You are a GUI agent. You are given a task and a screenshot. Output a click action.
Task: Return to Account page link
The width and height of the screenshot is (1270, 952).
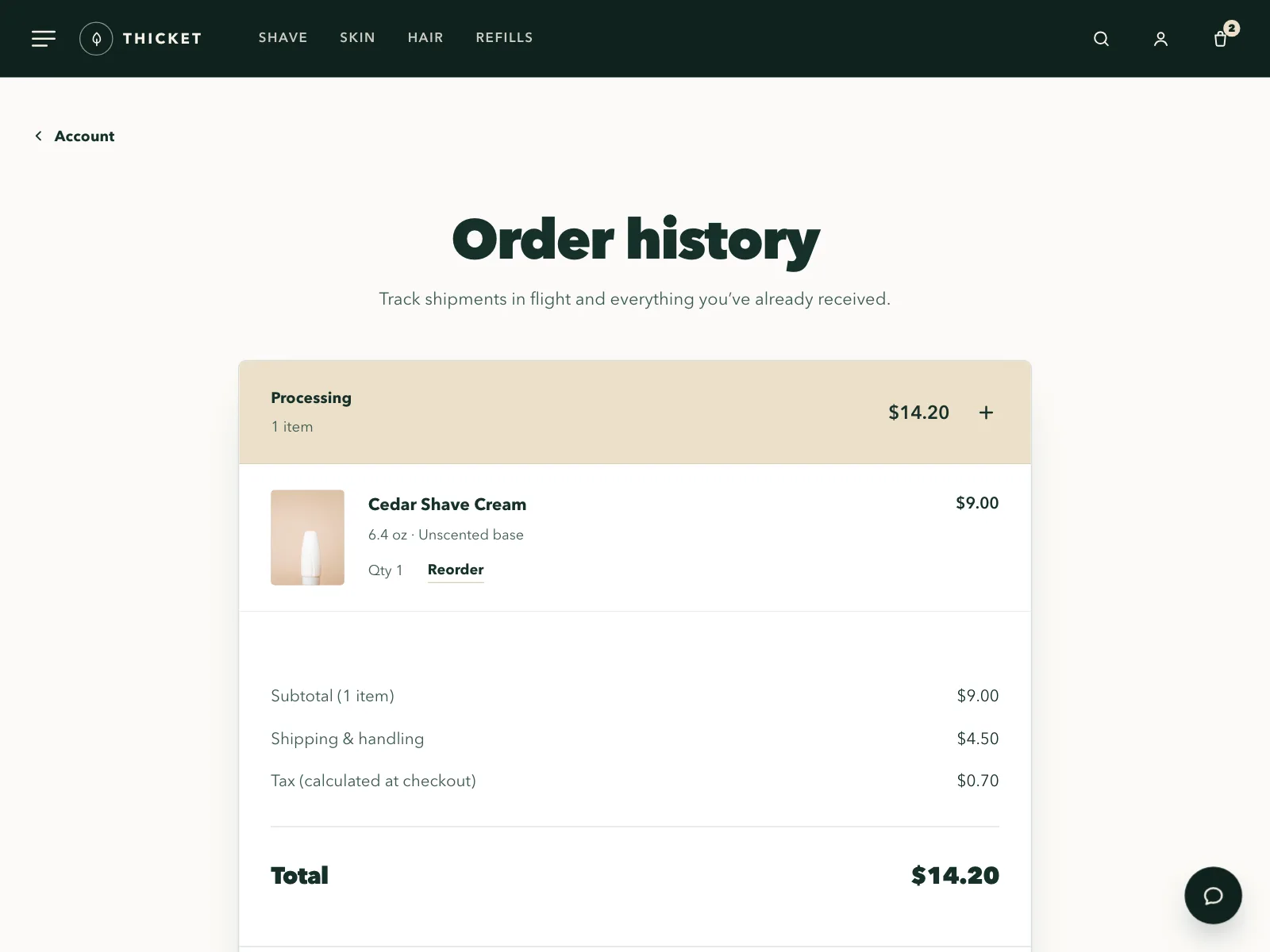tap(84, 136)
